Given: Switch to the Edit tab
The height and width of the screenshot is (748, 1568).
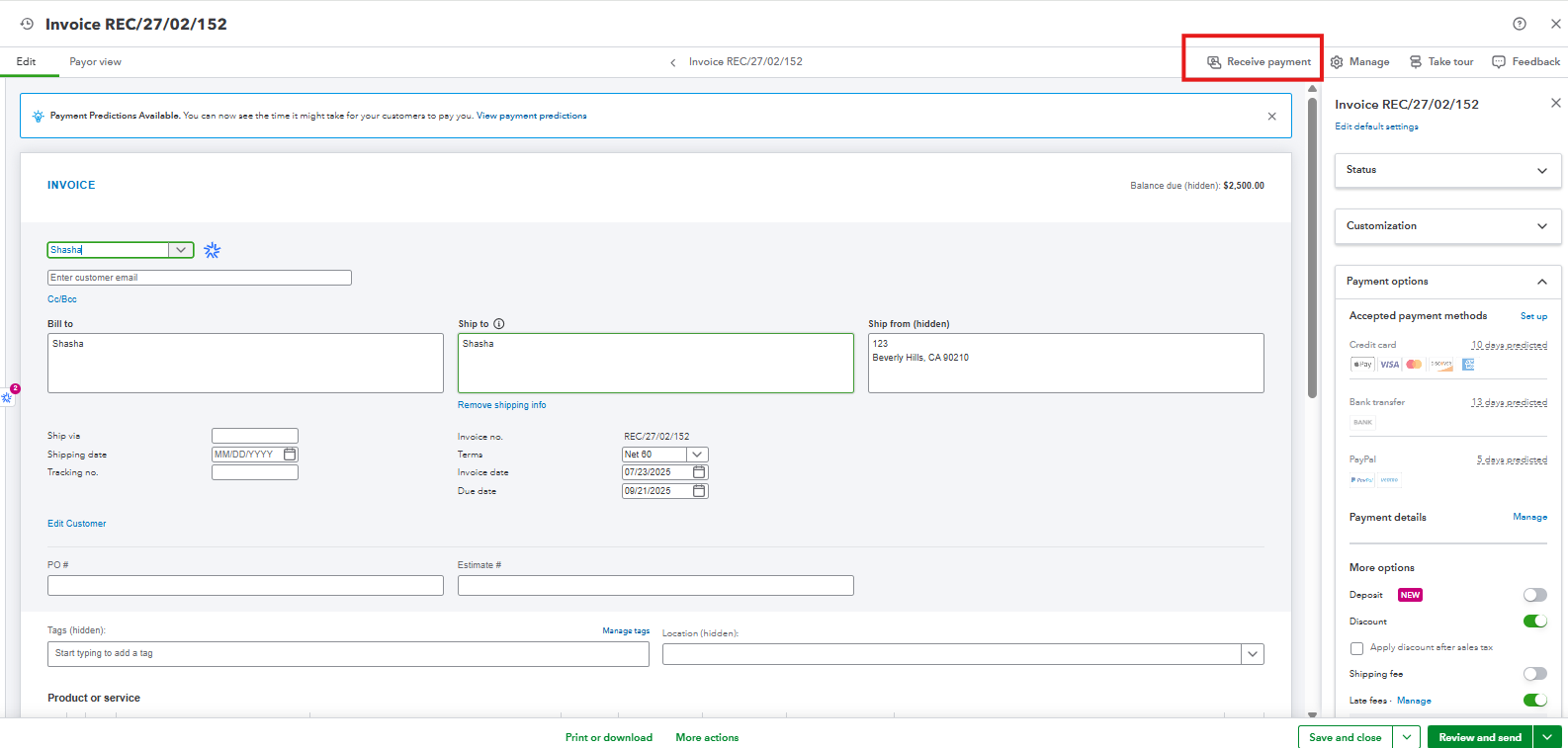Looking at the screenshot, I should pyautogui.click(x=26, y=61).
